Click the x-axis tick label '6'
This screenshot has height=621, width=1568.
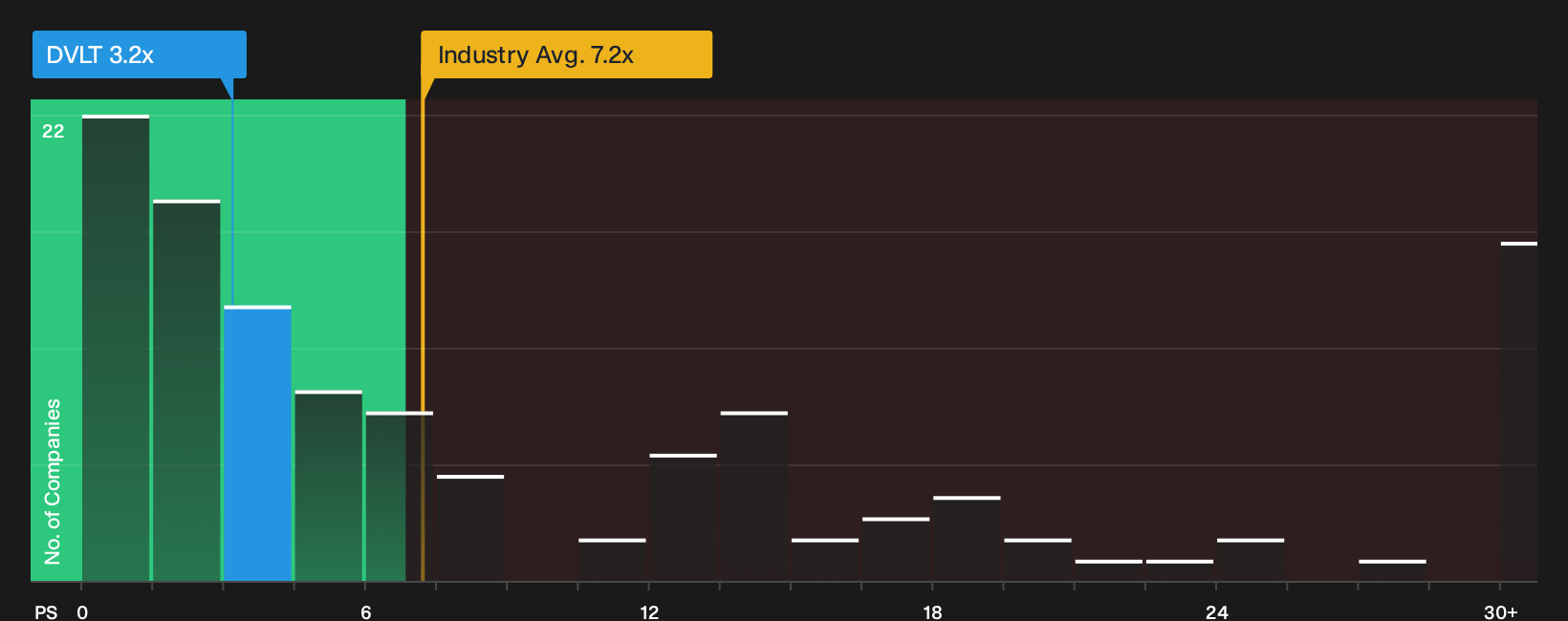(x=365, y=612)
